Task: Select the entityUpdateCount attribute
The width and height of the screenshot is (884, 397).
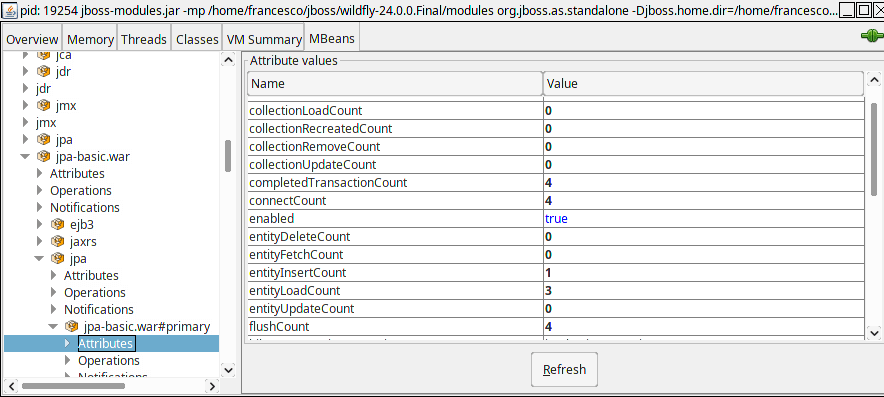Action: tap(302, 308)
